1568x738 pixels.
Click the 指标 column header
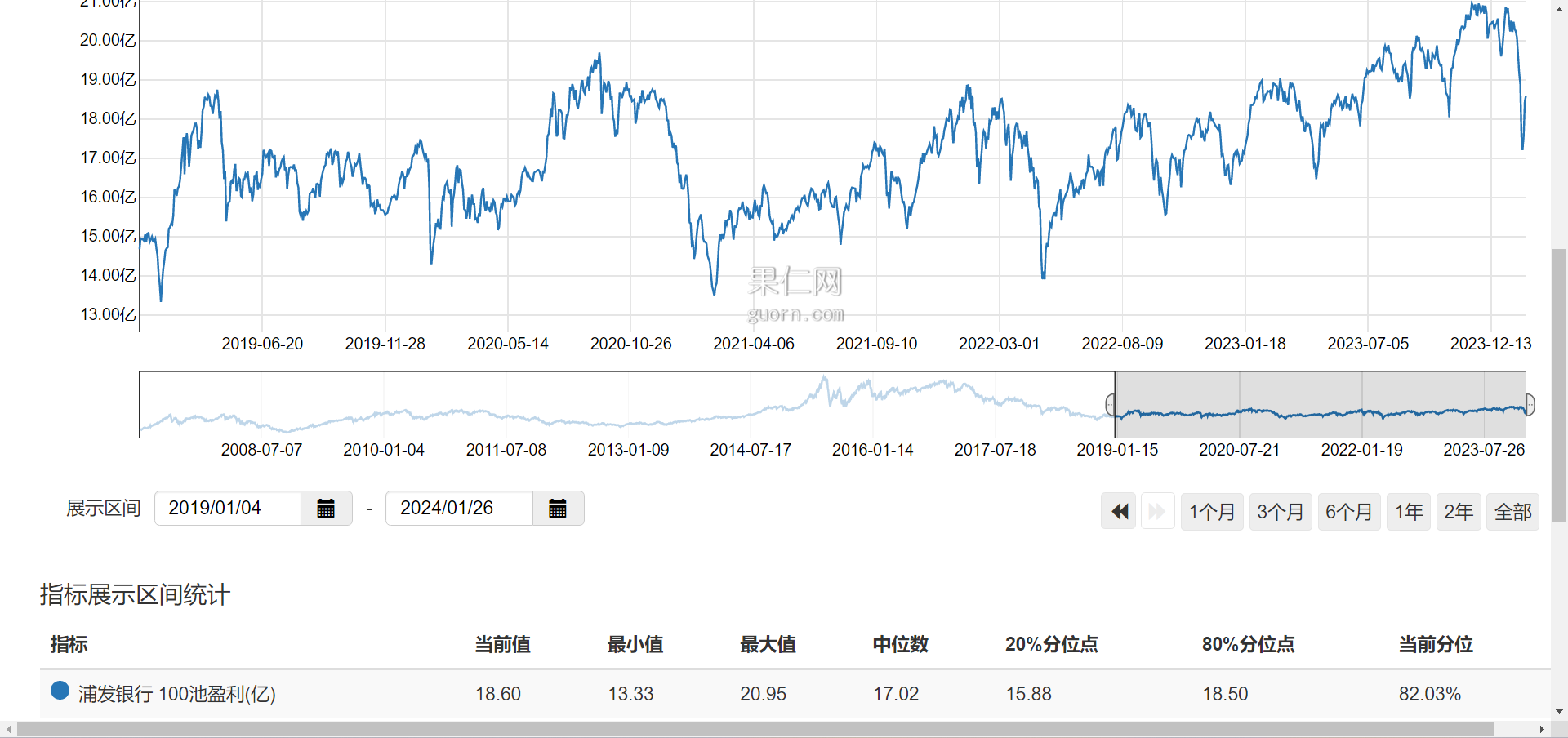click(69, 645)
